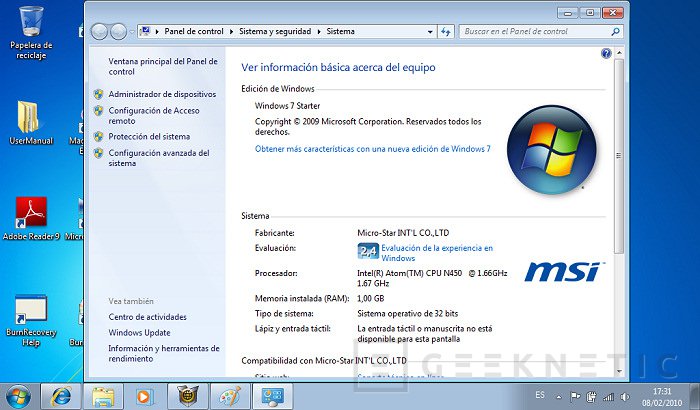Click Sistema y seguridad breadcrumb
This screenshot has height=410, width=700.
pos(275,31)
